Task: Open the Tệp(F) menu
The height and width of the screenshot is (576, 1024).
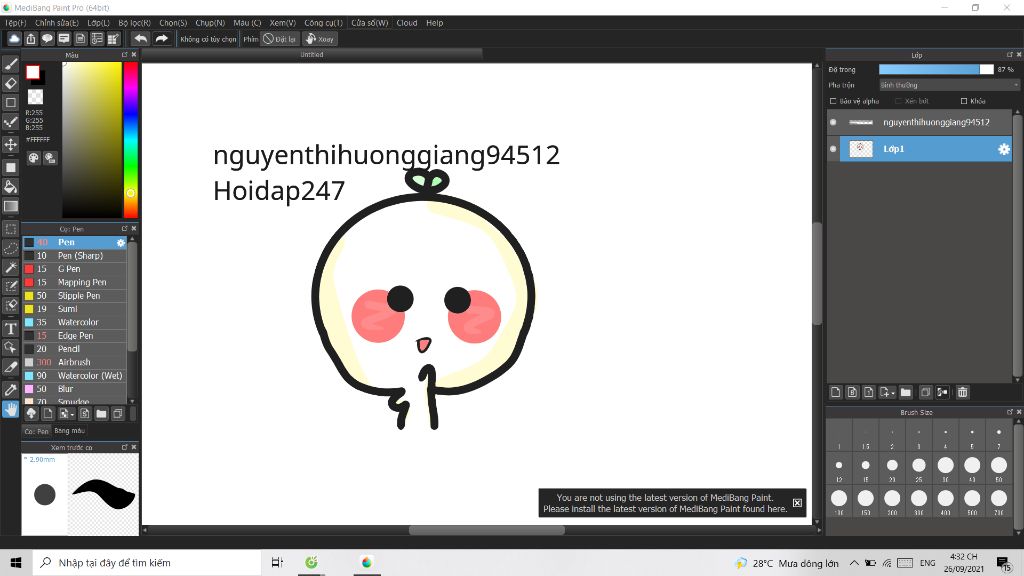Action: [x=16, y=23]
